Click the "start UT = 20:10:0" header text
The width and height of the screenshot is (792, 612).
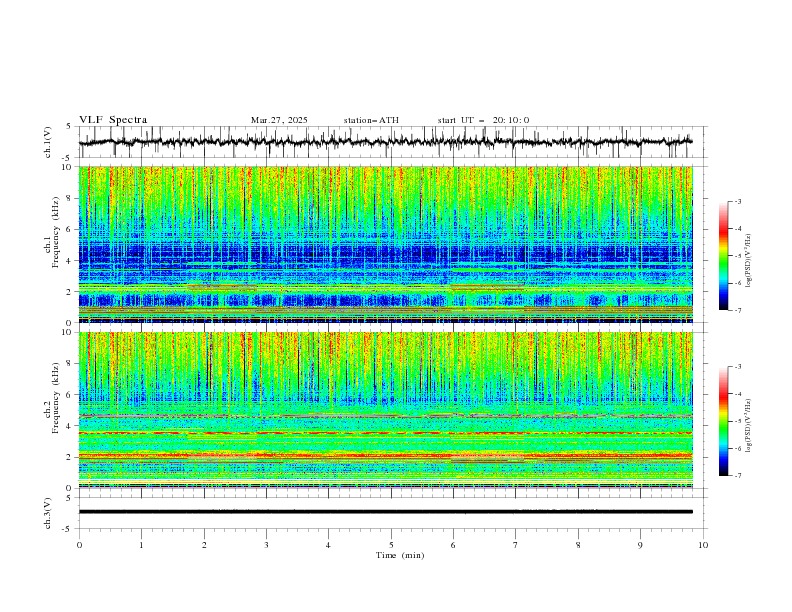click(x=483, y=120)
